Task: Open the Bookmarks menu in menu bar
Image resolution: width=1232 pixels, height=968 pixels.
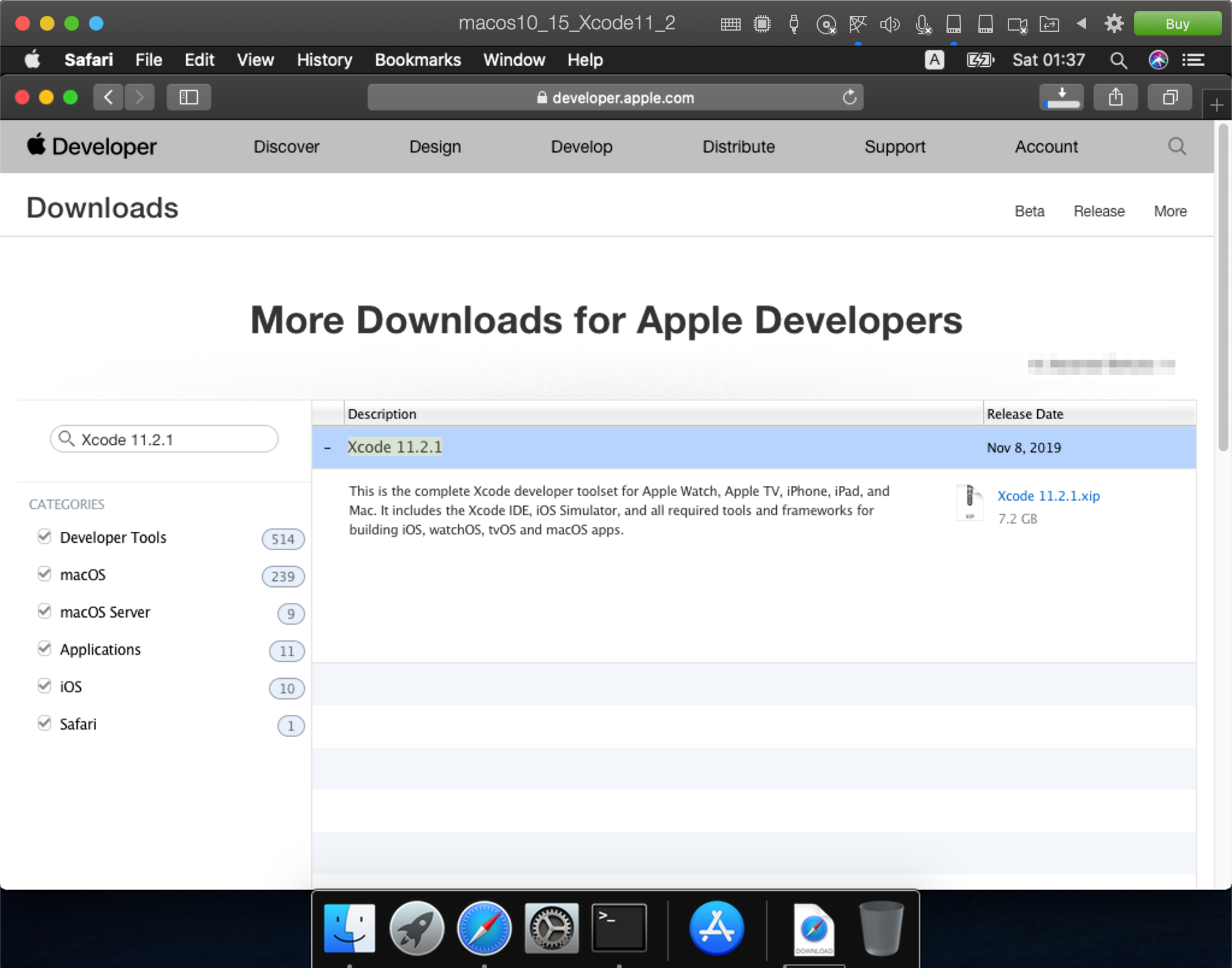Action: coord(417,60)
